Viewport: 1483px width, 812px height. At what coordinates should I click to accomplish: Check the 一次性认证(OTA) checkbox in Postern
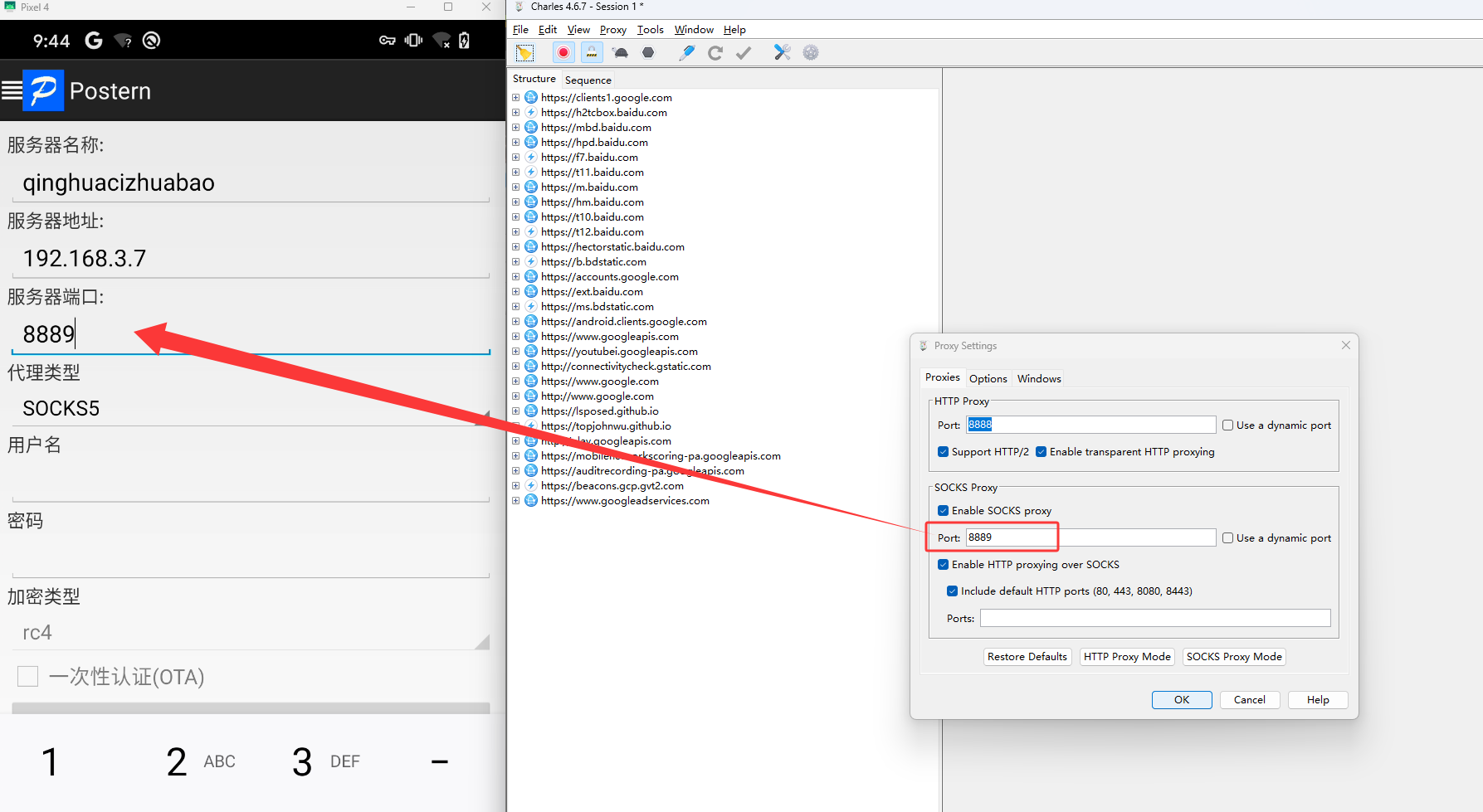(28, 677)
